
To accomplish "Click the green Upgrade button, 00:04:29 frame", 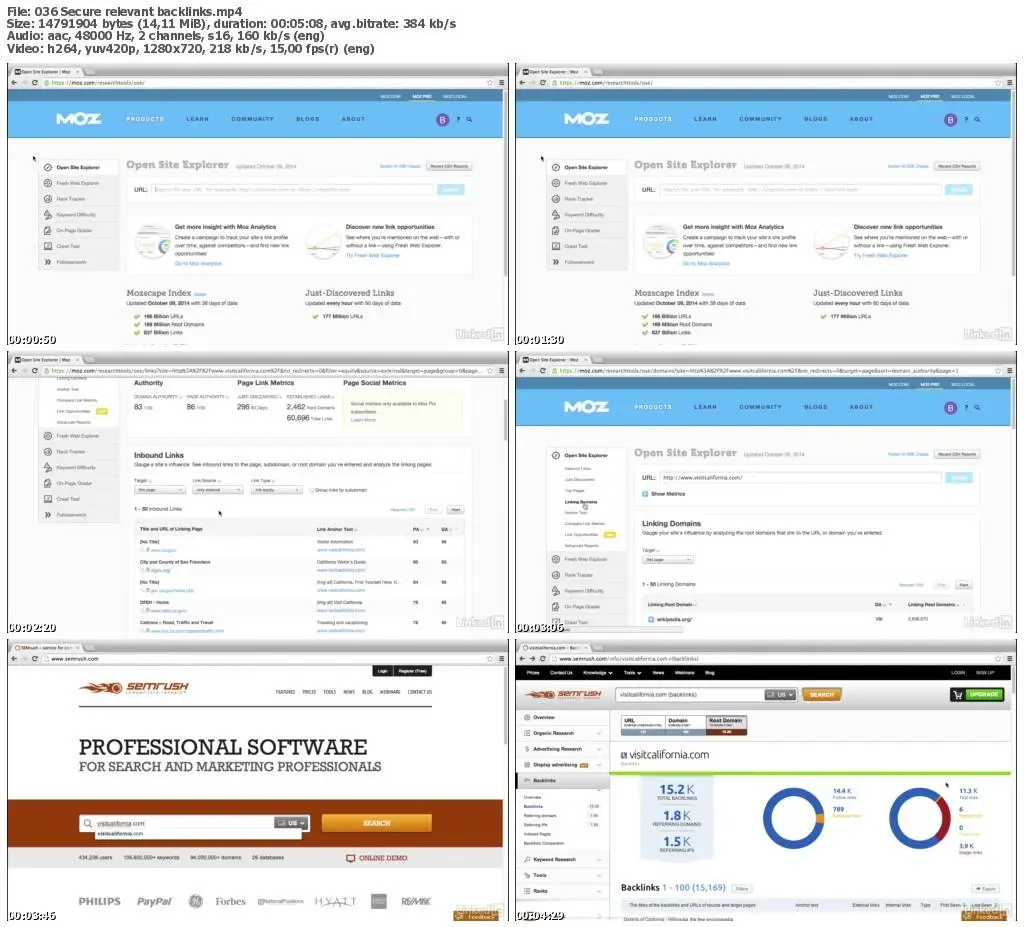I will (984, 694).
